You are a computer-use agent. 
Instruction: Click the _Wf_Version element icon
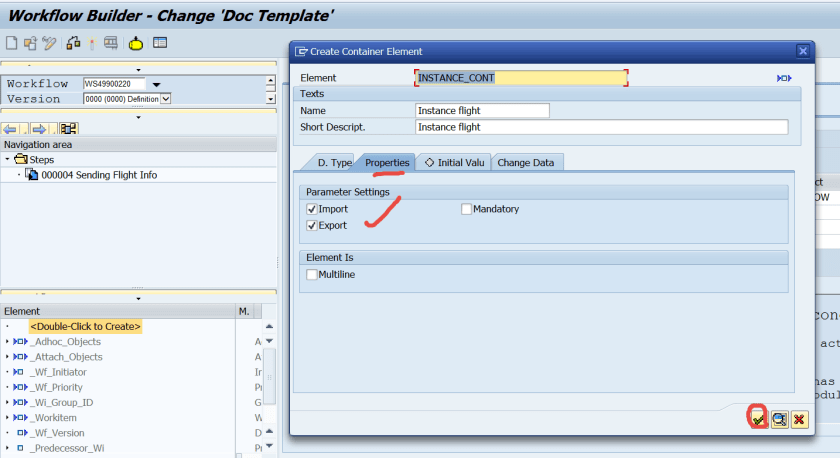22,432
